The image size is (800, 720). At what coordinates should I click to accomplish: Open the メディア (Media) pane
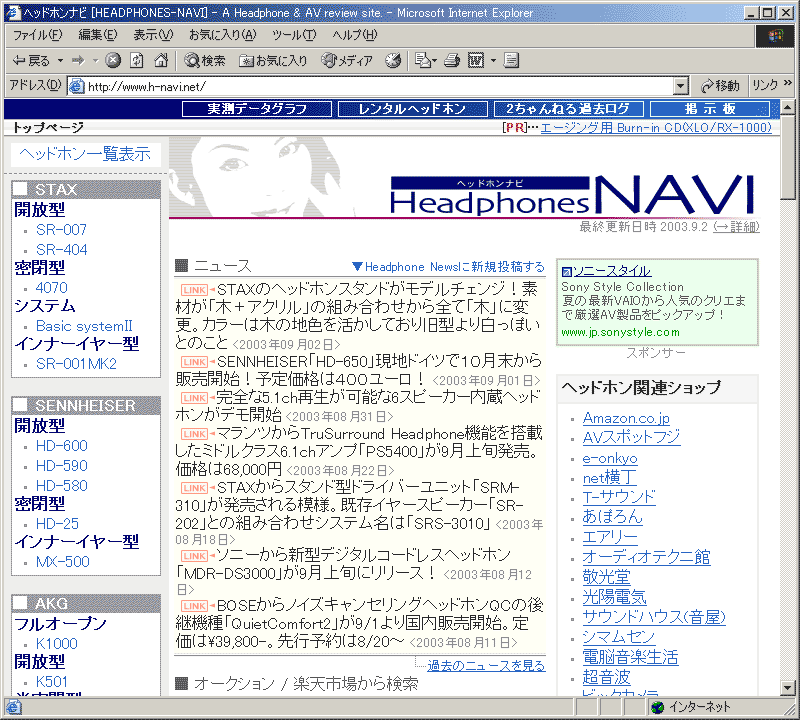(x=347, y=61)
